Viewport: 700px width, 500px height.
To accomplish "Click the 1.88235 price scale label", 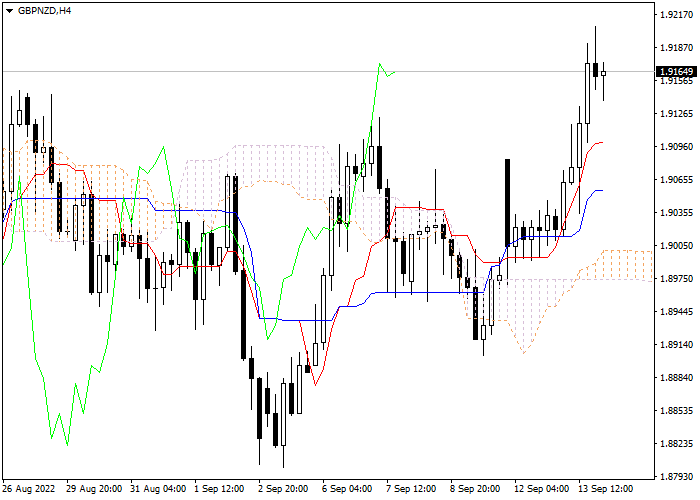I will pos(676,444).
